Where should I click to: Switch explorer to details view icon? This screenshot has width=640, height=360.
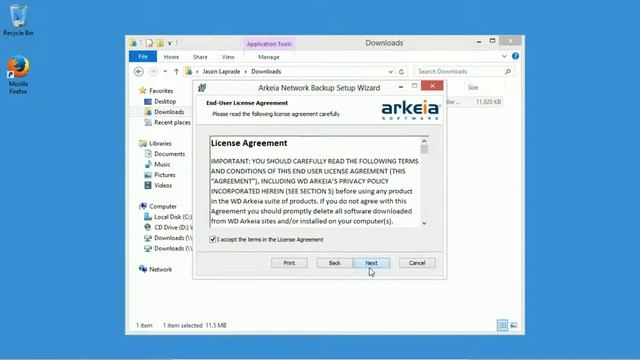pyautogui.click(x=502, y=325)
